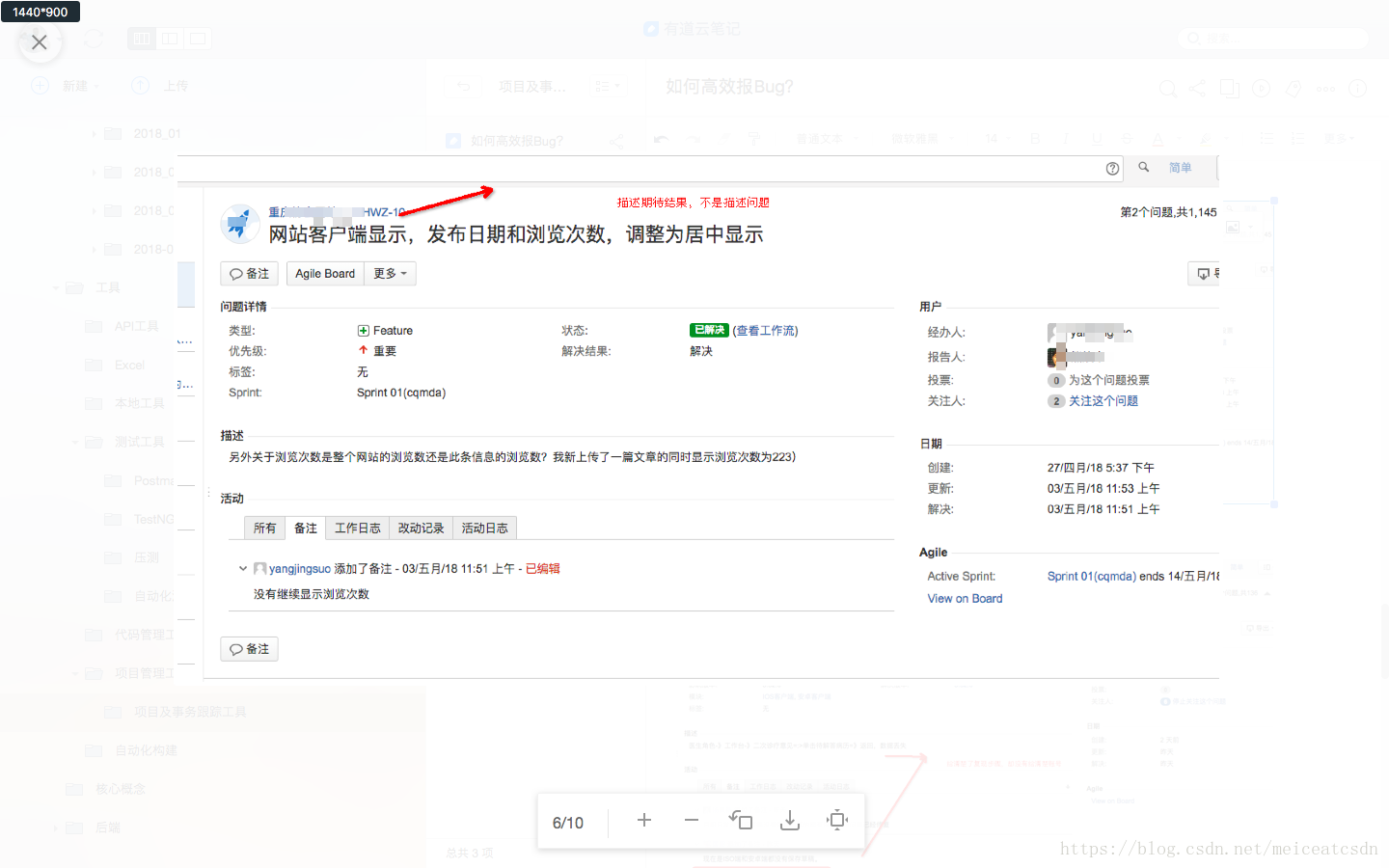The width and height of the screenshot is (1389, 868).
Task: Click the Feature issue type icon
Action: (x=363, y=331)
